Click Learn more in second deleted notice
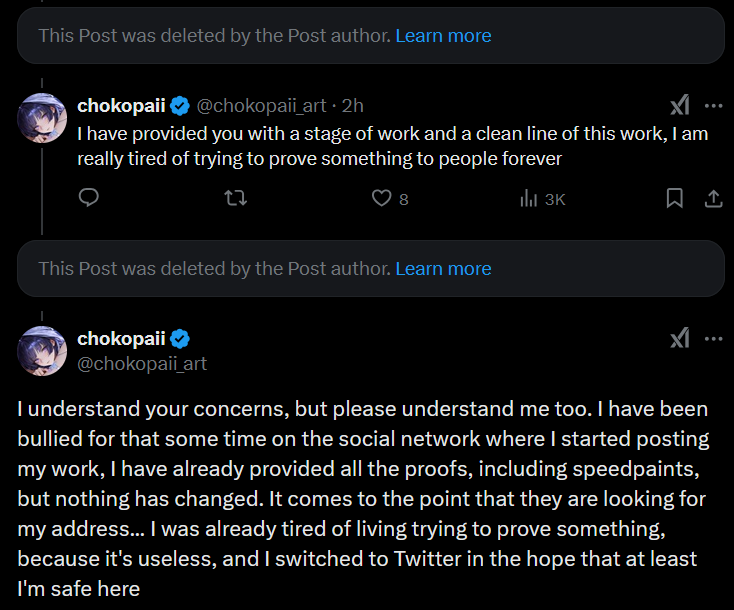 click(x=443, y=269)
